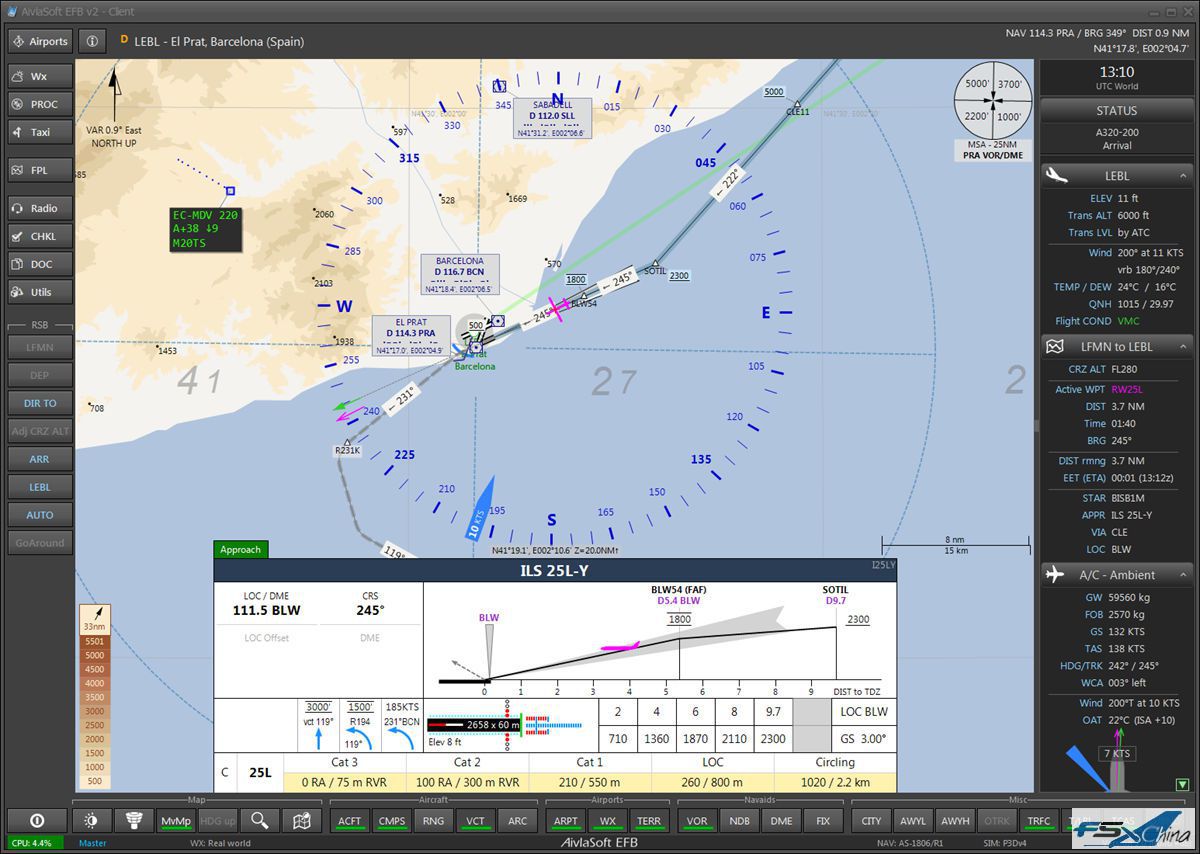1200x854 pixels.
Task: Click the SOTIL waypoint on the map
Action: coord(655,265)
